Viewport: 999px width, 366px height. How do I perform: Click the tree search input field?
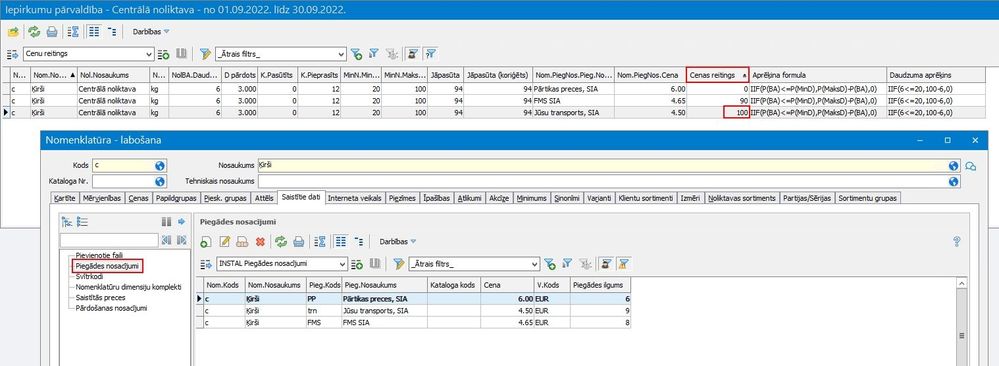click(108, 240)
